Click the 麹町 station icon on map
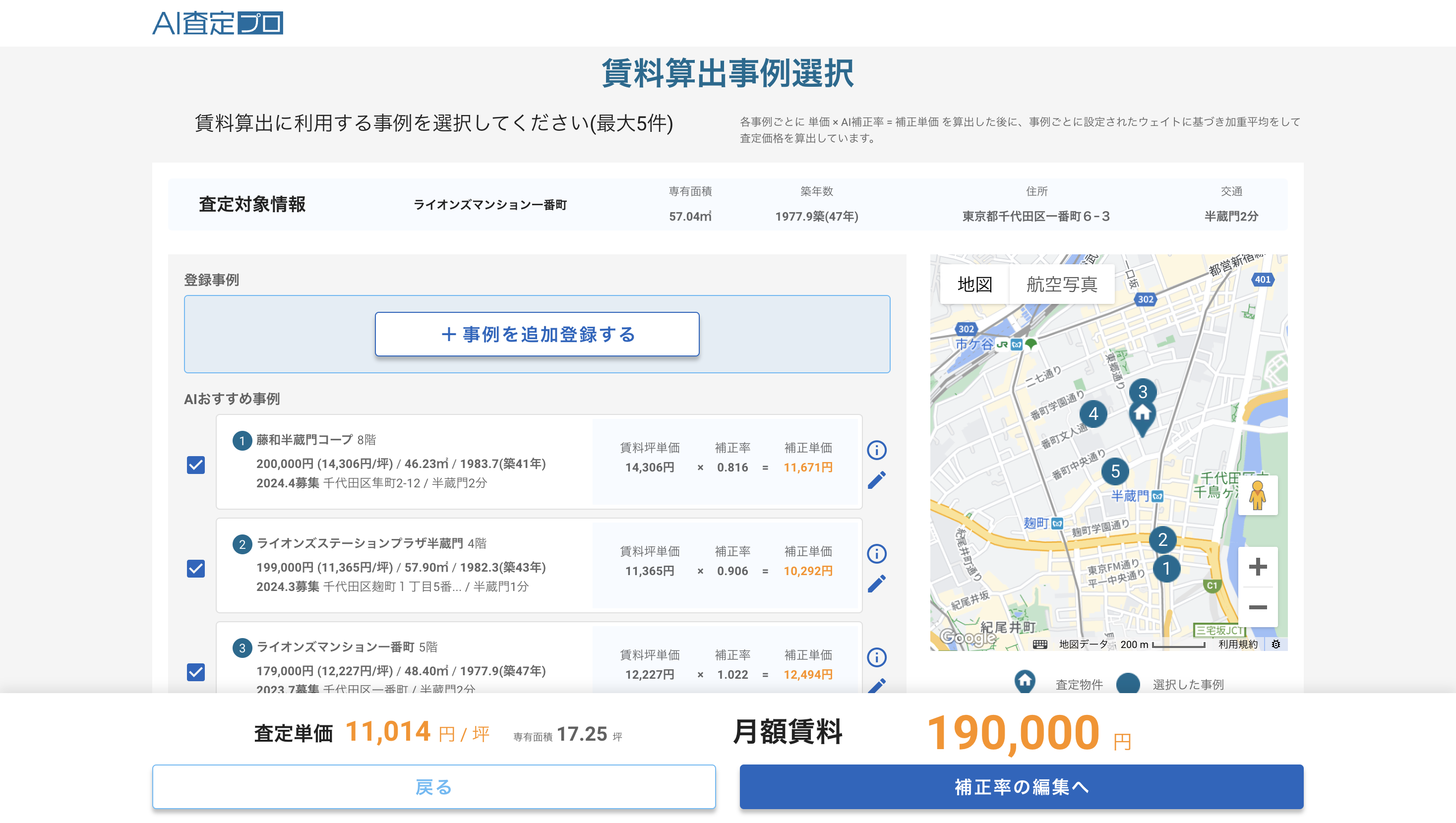This screenshot has width=1456, height=823. tap(1057, 524)
